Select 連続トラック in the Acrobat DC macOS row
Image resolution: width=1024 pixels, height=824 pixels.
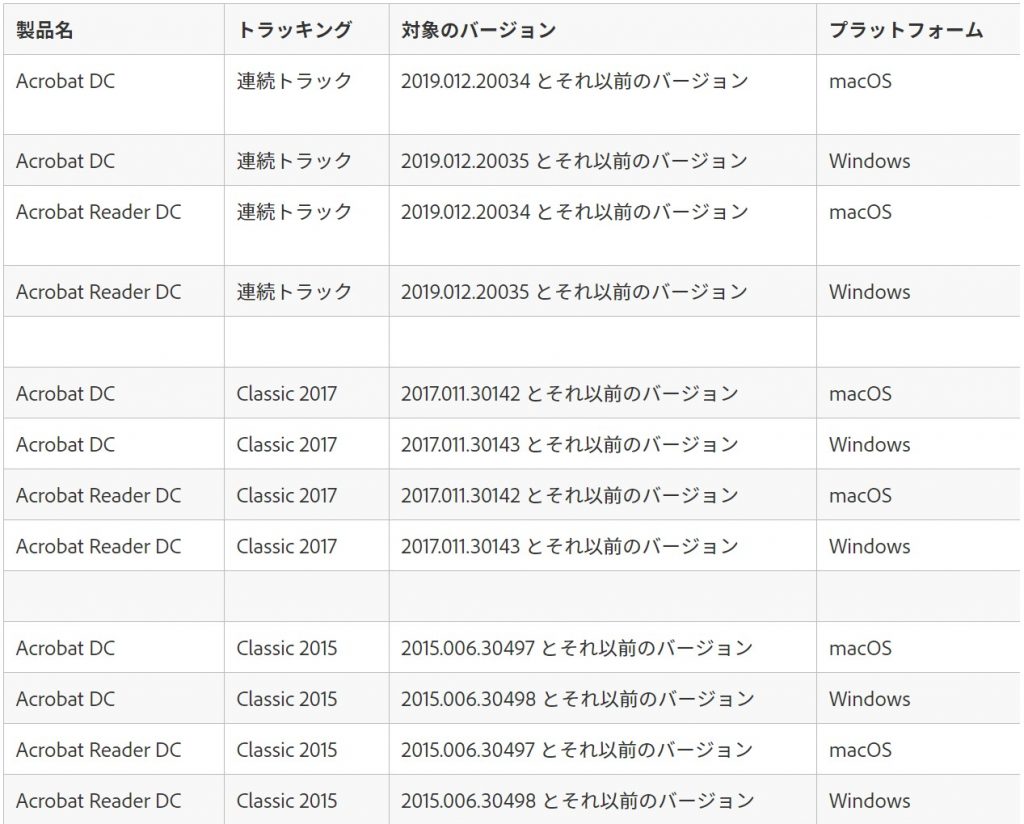(x=294, y=81)
